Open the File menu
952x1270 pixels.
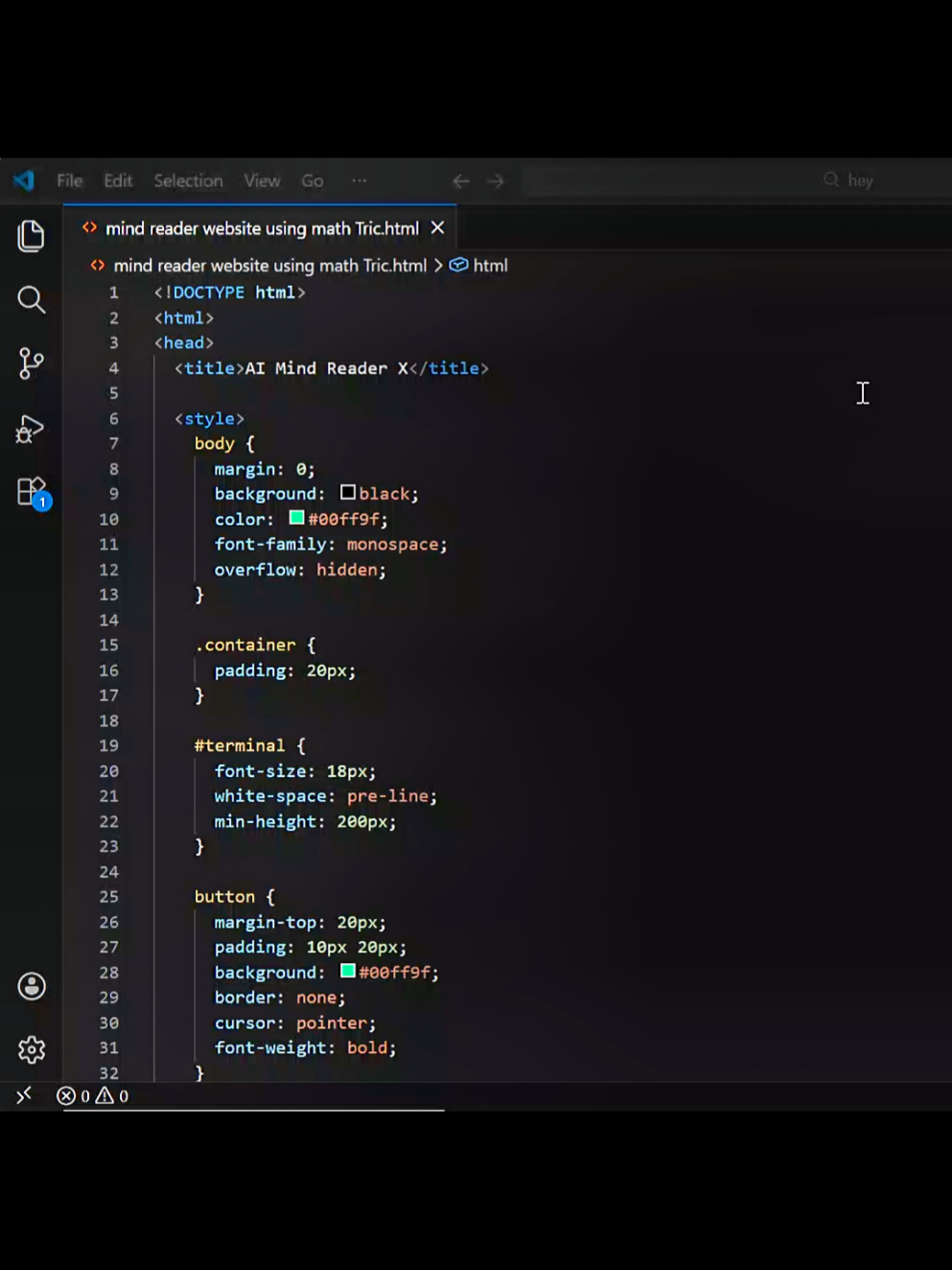pos(69,180)
